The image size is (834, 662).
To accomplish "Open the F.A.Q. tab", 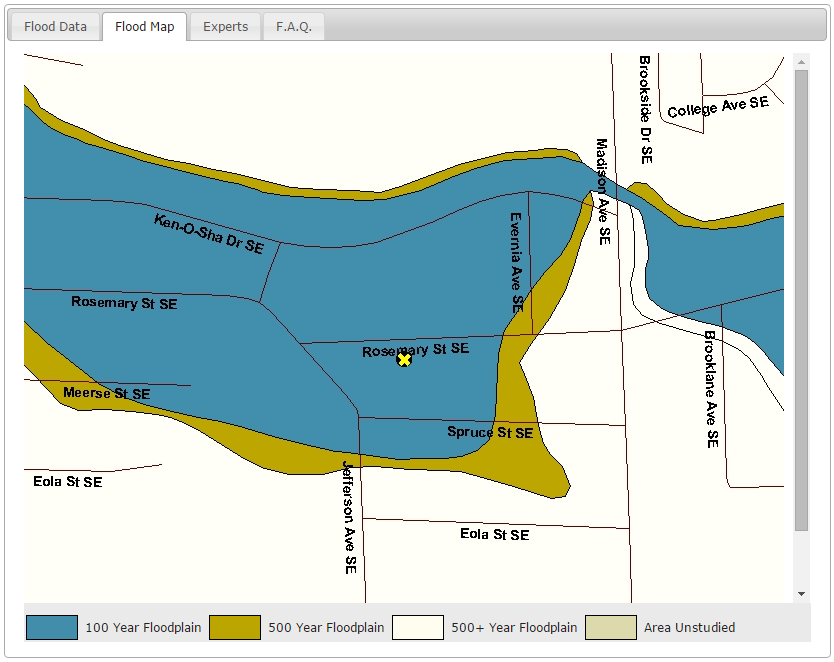I will coord(294,27).
